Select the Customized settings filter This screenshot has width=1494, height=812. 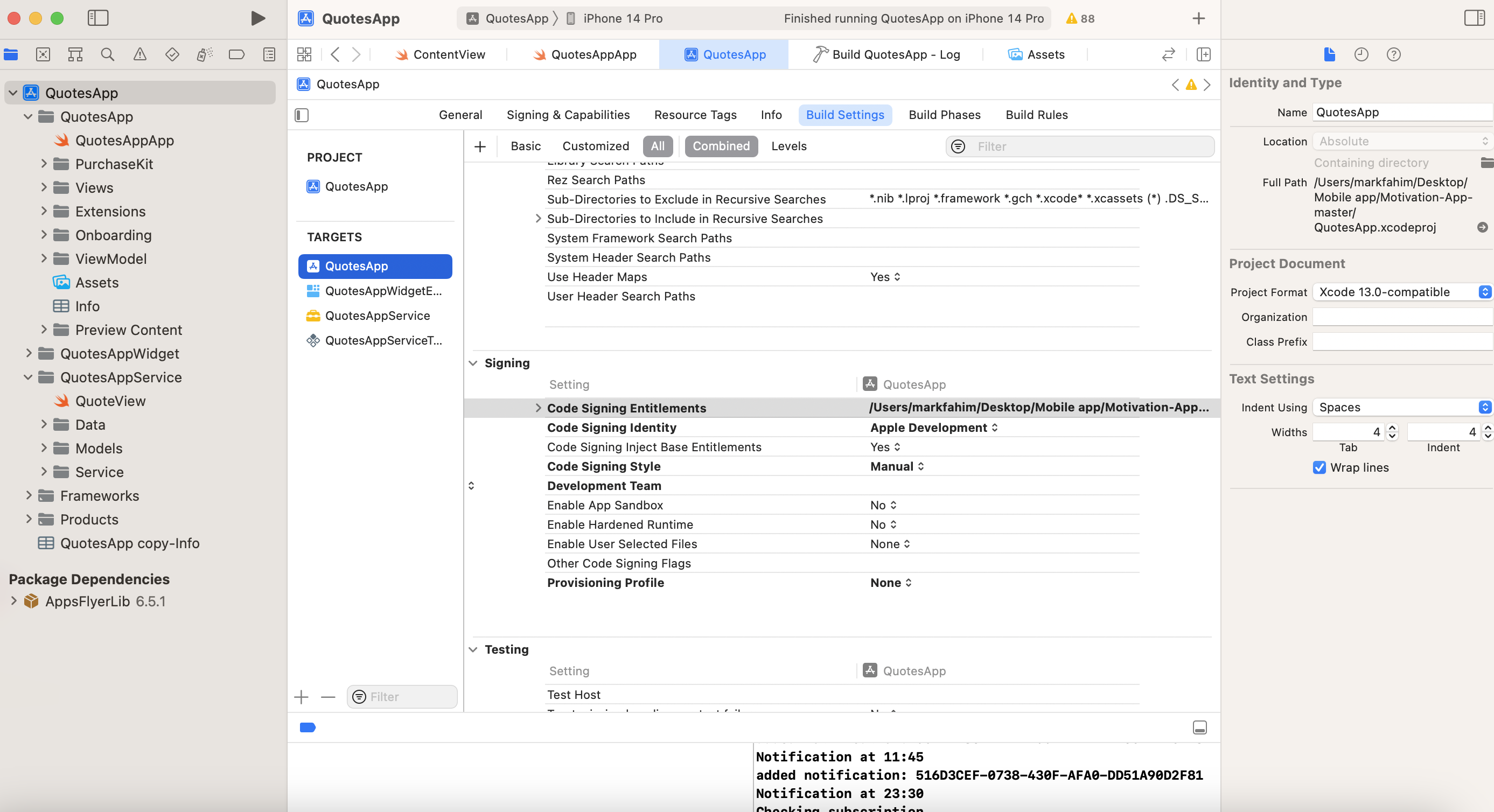coord(596,146)
